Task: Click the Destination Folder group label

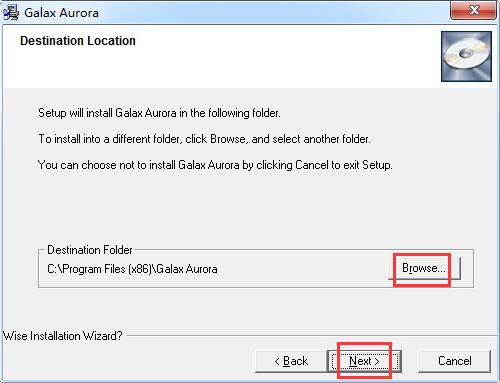Action: click(90, 250)
